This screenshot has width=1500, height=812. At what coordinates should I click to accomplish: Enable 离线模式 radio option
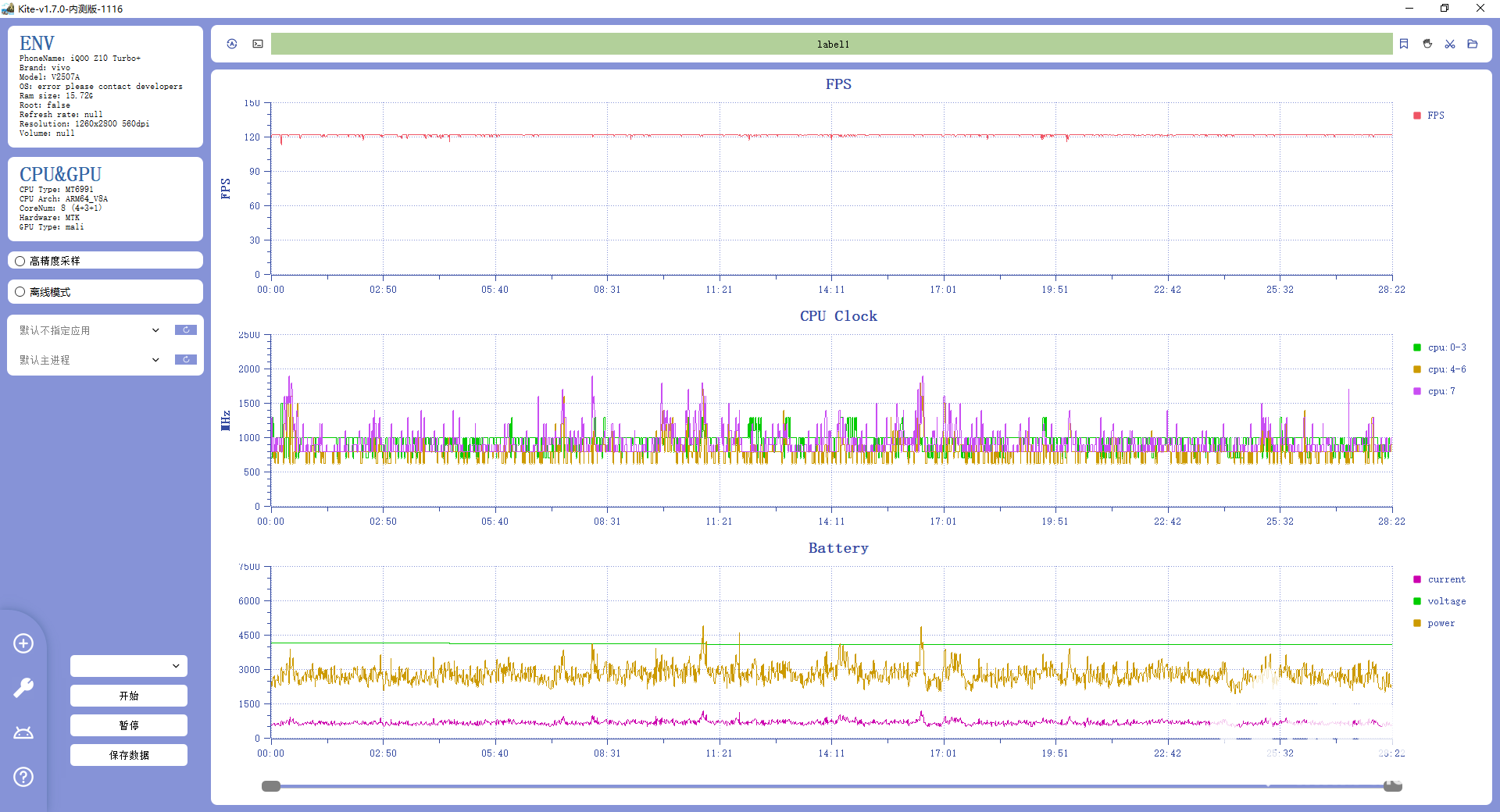(20, 292)
